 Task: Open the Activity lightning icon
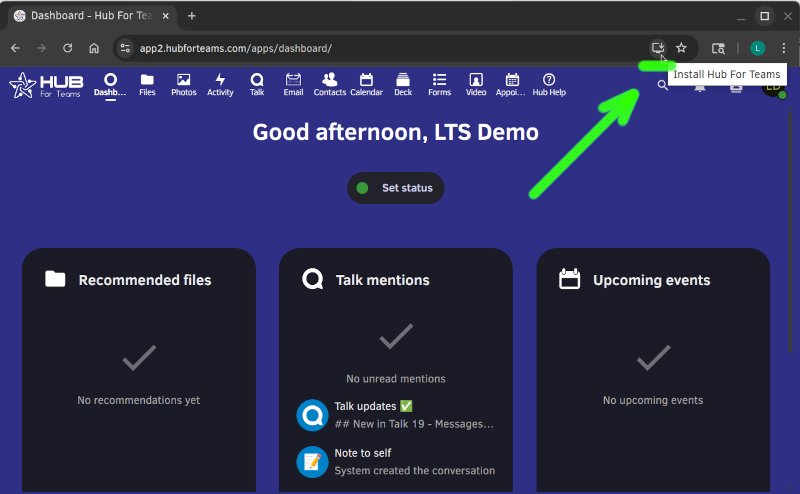coord(220,85)
